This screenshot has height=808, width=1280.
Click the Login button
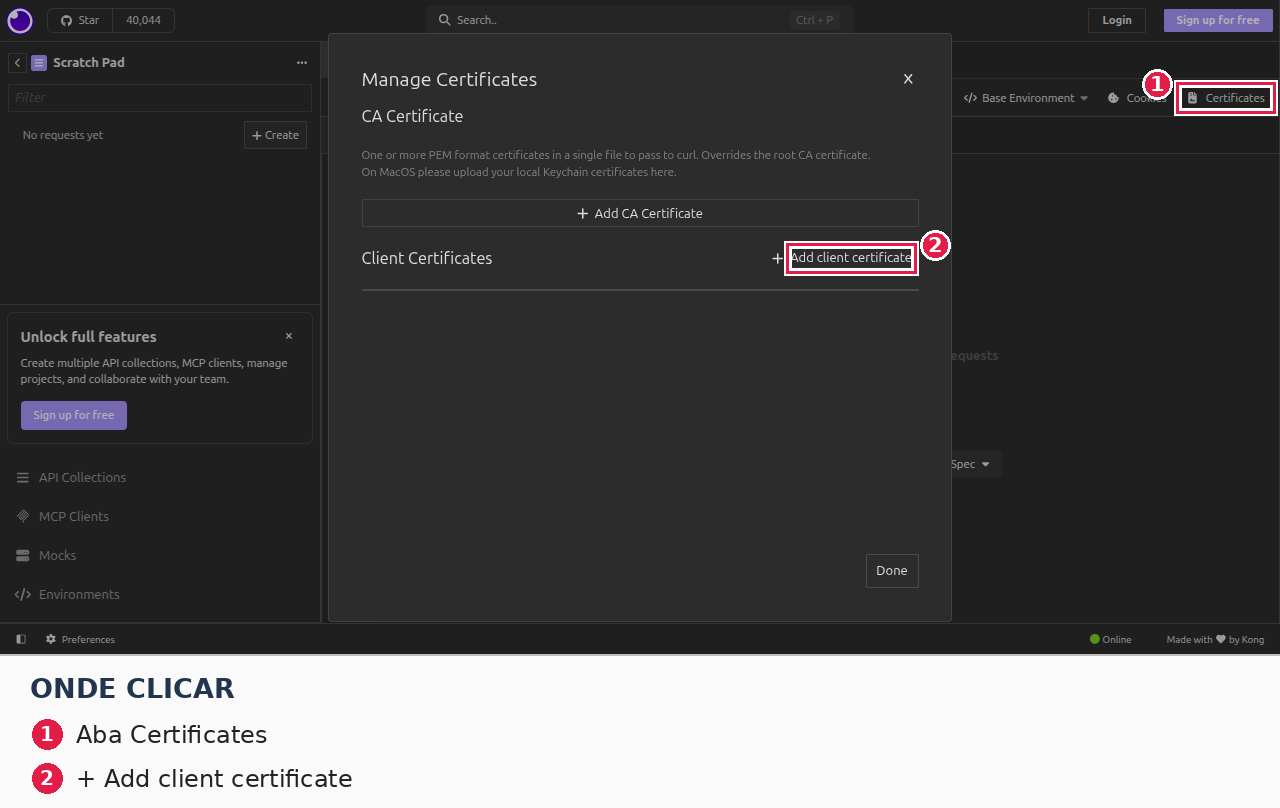point(1117,20)
